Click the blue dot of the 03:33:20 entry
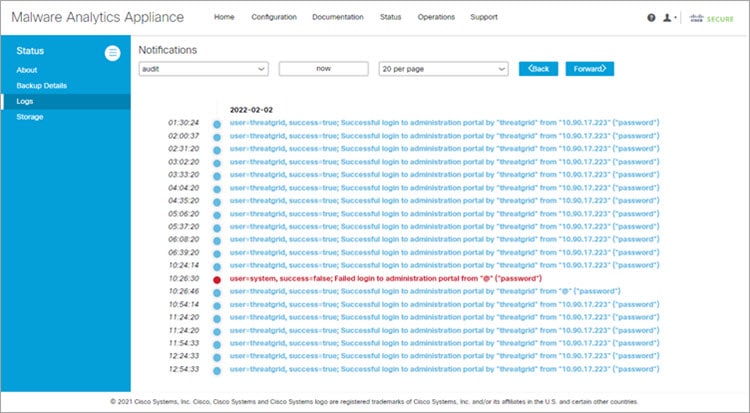The width and height of the screenshot is (750, 413). [x=217, y=176]
